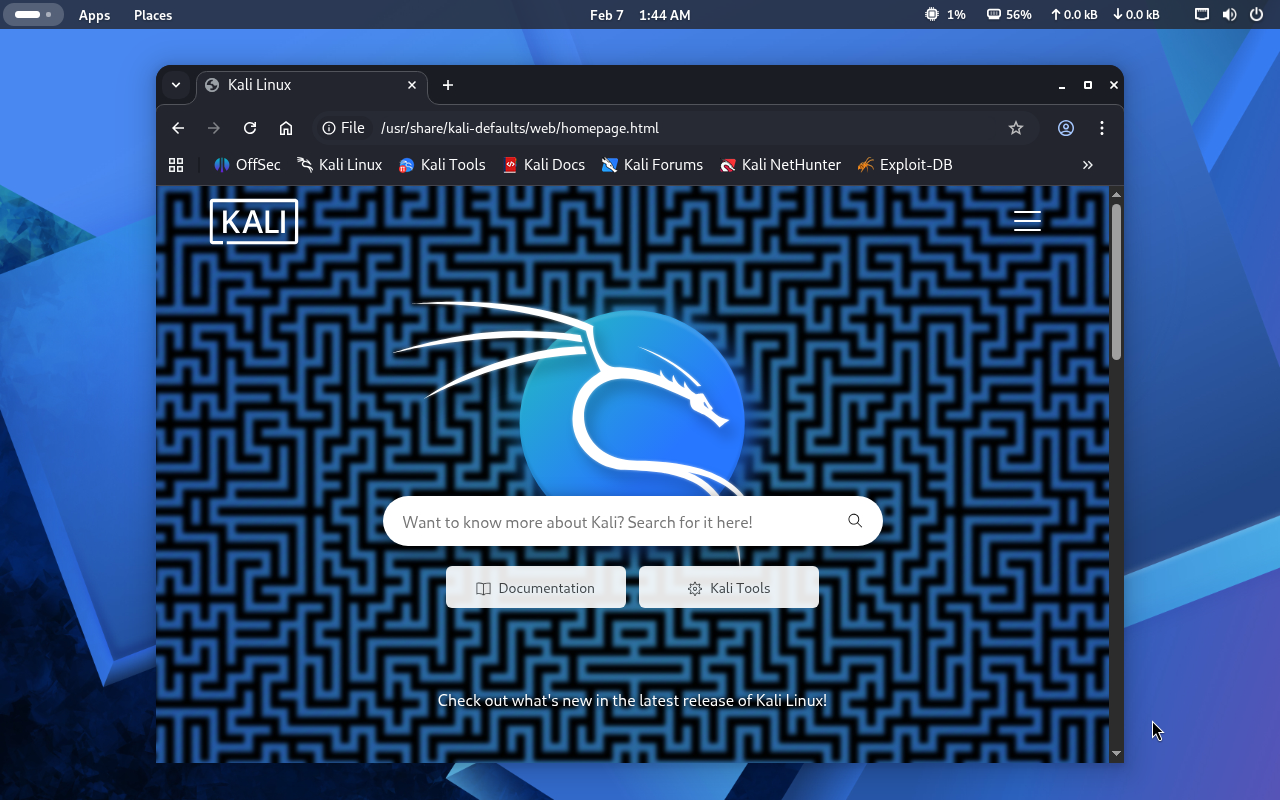Screen dimensions: 1280x800
Task: Open the page hamburger menu
Action: pos(1027,221)
